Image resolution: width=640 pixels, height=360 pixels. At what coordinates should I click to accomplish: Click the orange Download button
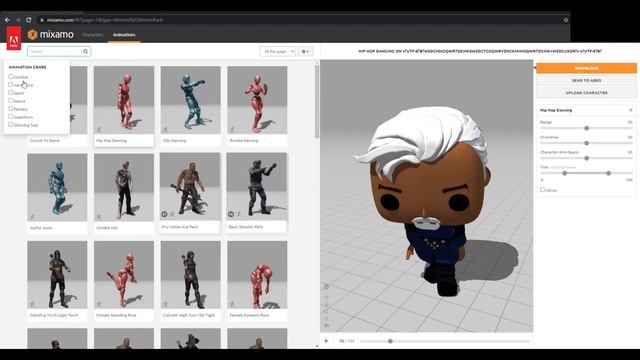pyautogui.click(x=586, y=68)
